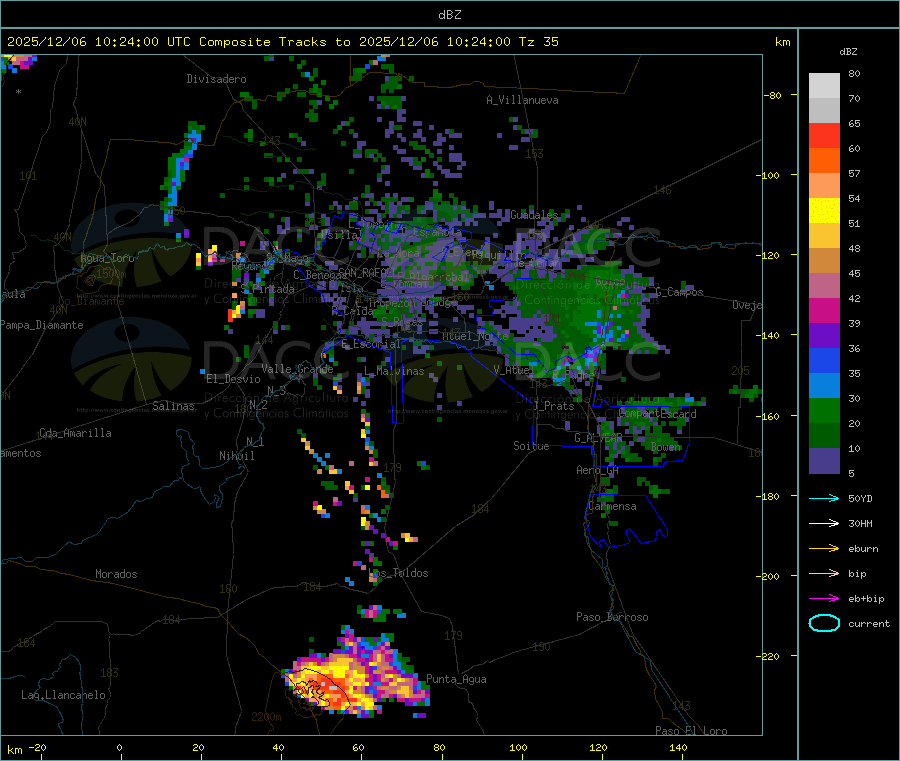Click the Co_Diamante map label
Viewport: 900px width, 761px height.
pyautogui.click(x=91, y=301)
